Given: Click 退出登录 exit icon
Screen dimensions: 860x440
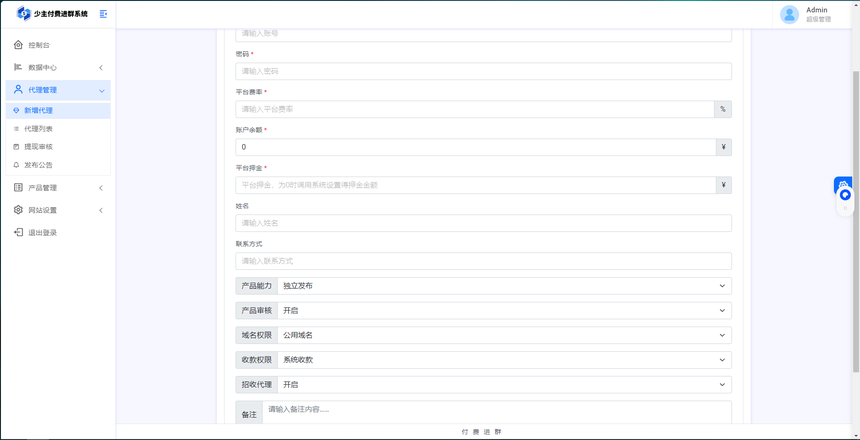Looking at the screenshot, I should tap(18, 233).
